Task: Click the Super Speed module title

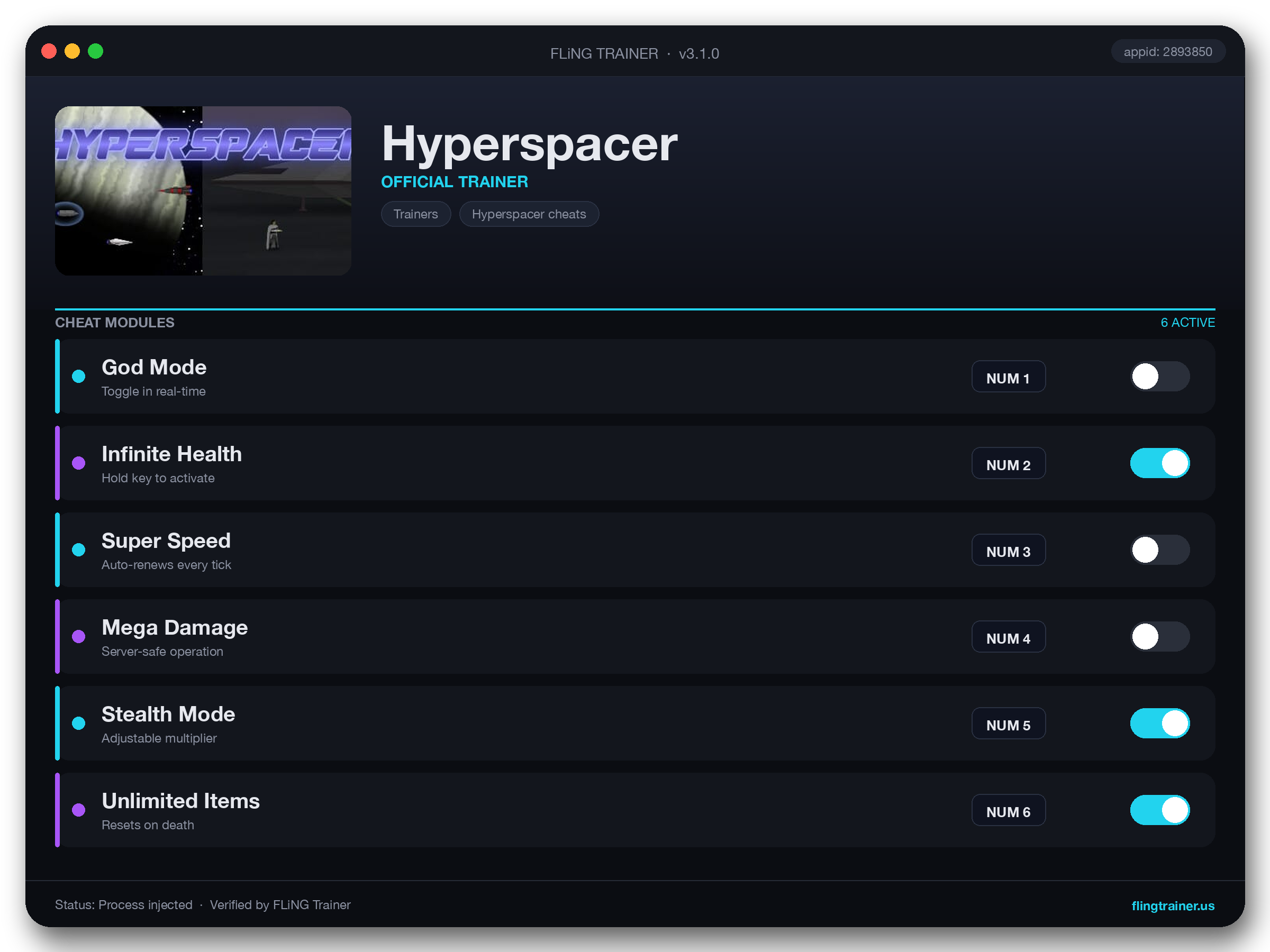Action: tap(166, 541)
